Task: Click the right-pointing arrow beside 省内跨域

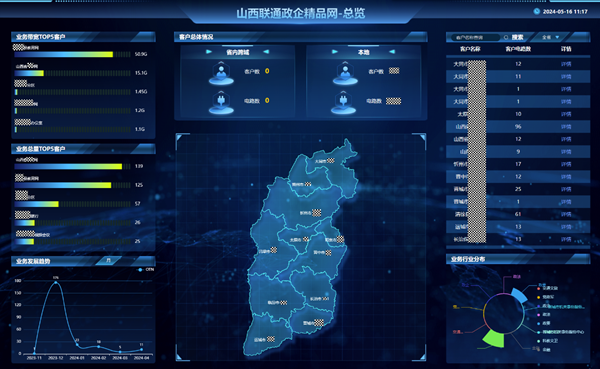Action: tap(209, 52)
